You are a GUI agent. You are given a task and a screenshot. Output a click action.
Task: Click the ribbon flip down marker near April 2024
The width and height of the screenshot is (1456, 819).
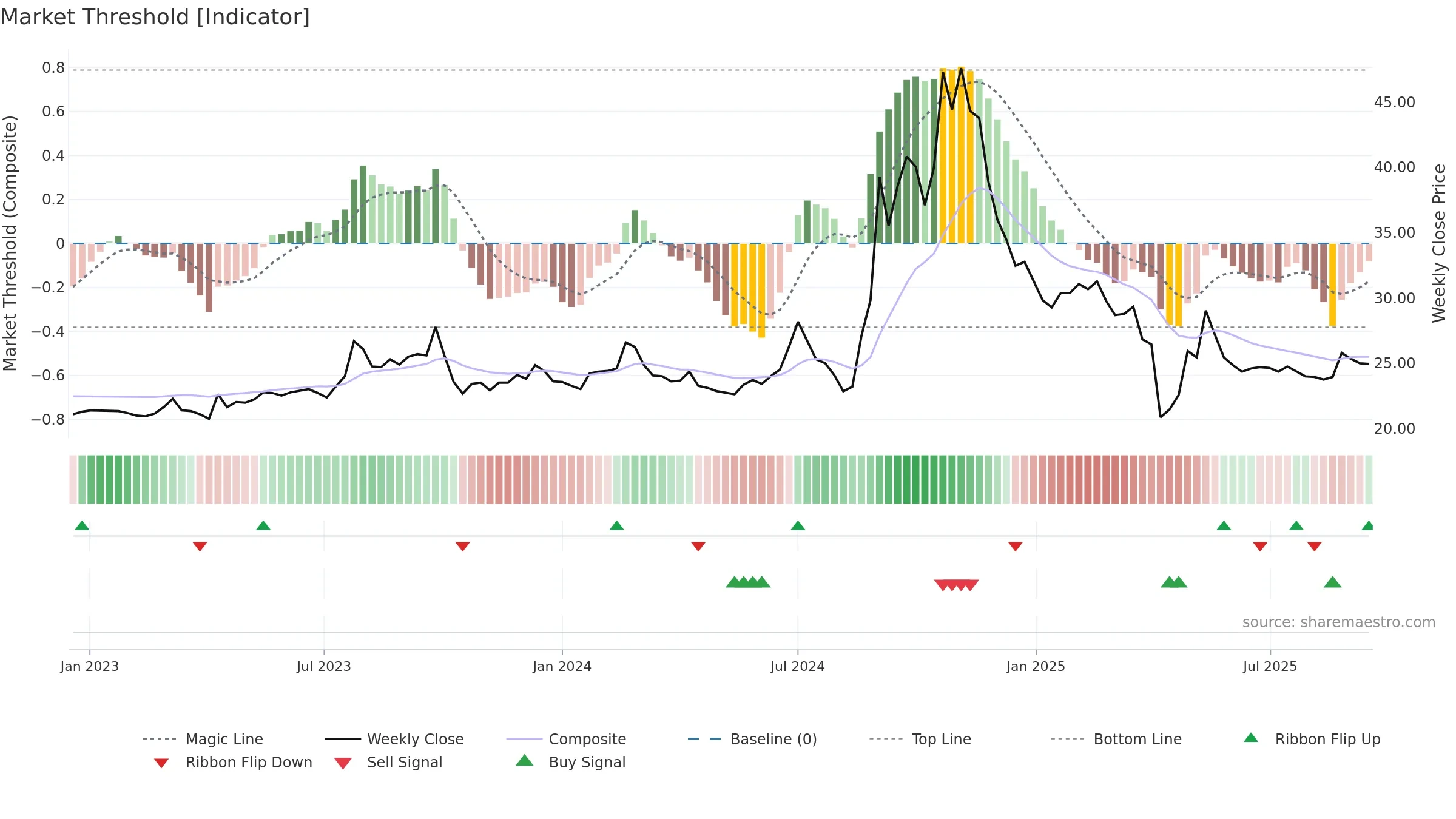(698, 547)
